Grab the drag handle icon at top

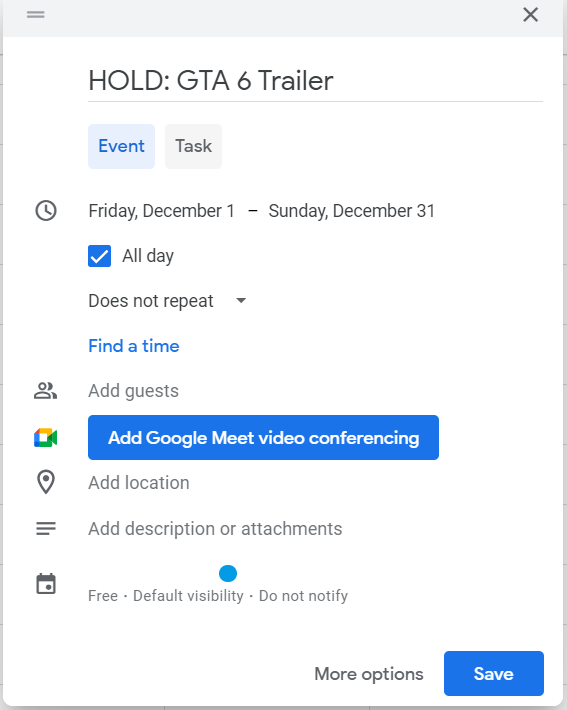(35, 14)
